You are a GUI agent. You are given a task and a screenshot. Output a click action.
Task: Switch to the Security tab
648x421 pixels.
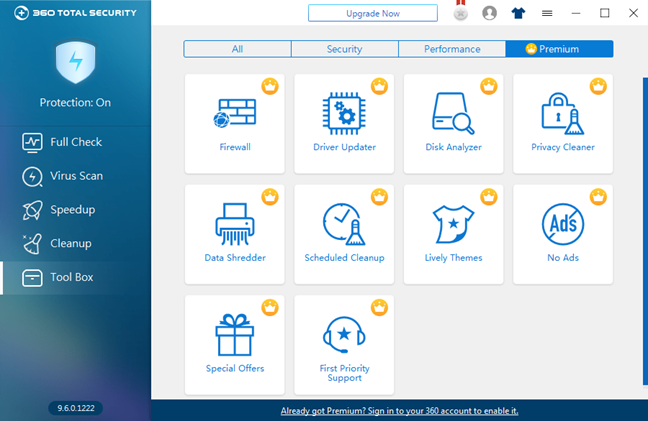pyautogui.click(x=345, y=49)
